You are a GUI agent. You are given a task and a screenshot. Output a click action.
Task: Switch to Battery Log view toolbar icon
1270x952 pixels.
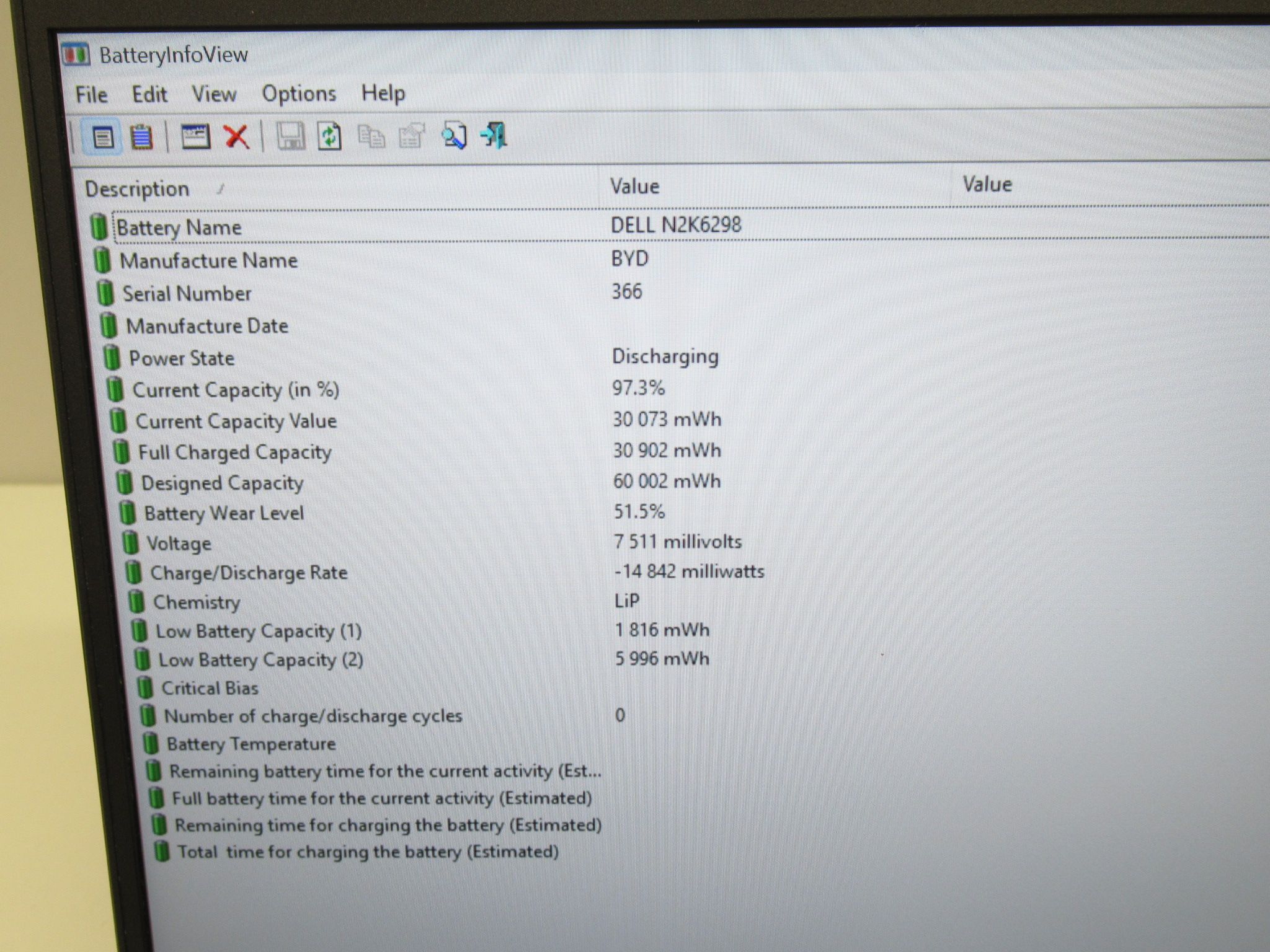click(x=141, y=137)
